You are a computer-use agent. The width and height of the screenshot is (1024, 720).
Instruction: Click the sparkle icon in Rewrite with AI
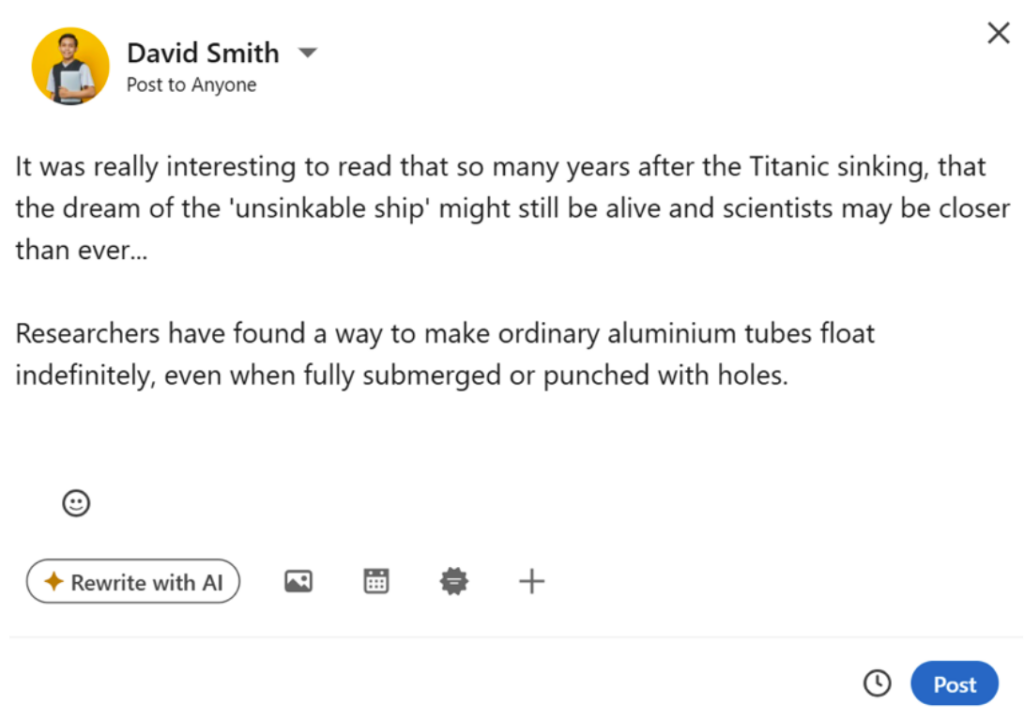click(54, 582)
